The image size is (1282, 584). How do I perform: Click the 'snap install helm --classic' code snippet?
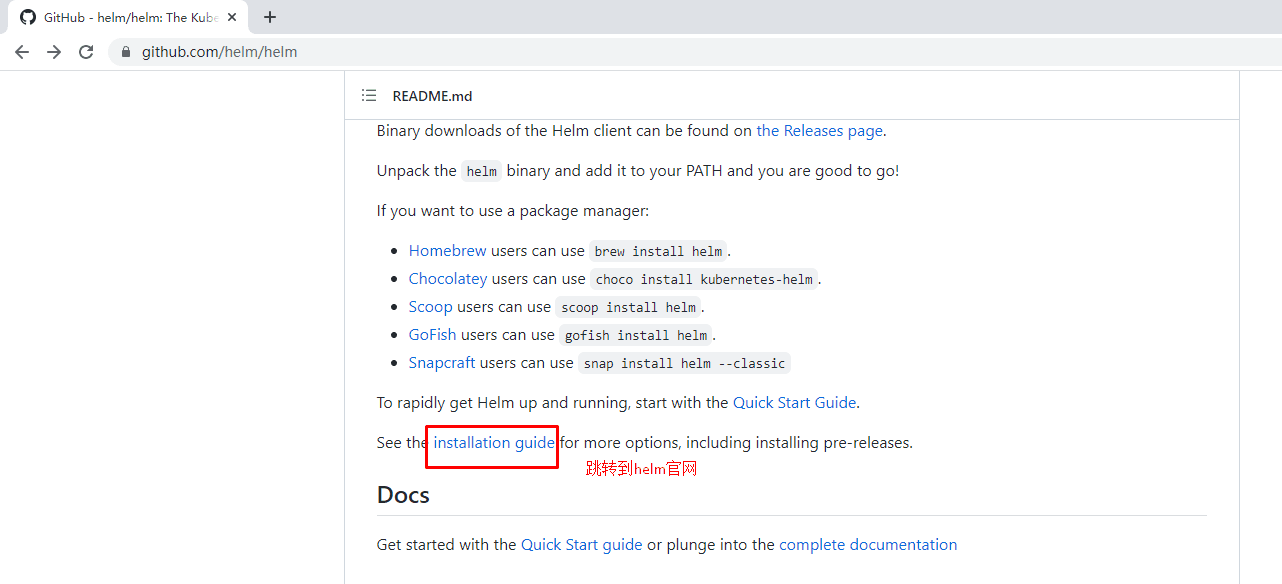click(x=684, y=363)
